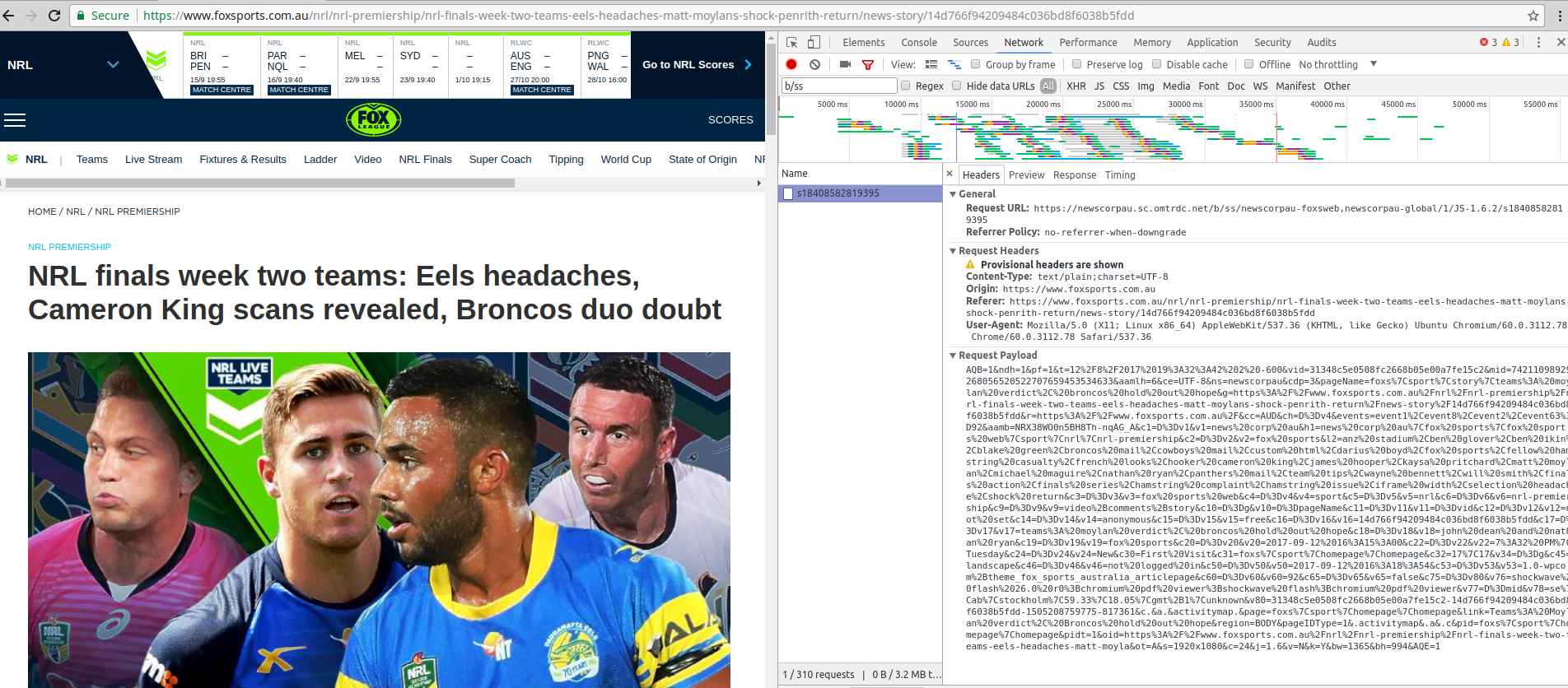Enable the Preserve log checkbox

pyautogui.click(x=1076, y=64)
